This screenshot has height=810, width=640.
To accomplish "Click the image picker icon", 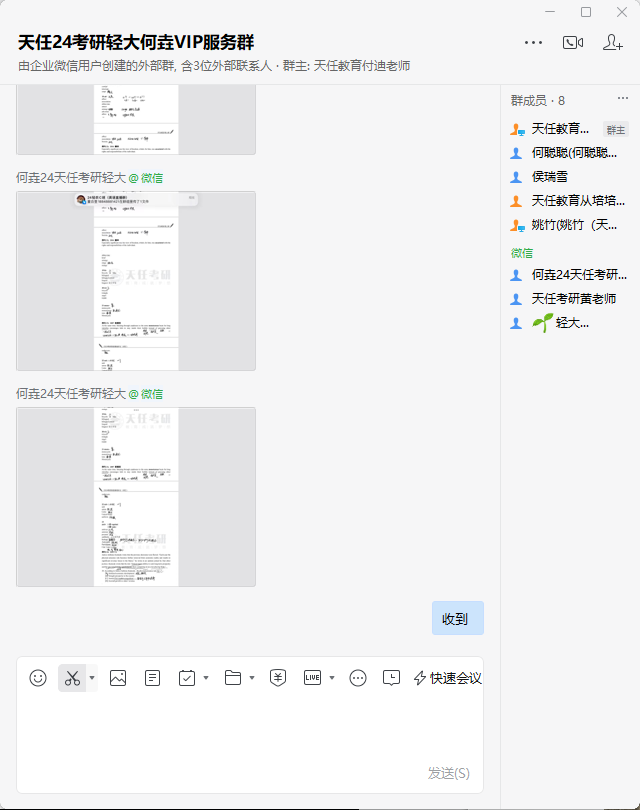I will click(118, 678).
